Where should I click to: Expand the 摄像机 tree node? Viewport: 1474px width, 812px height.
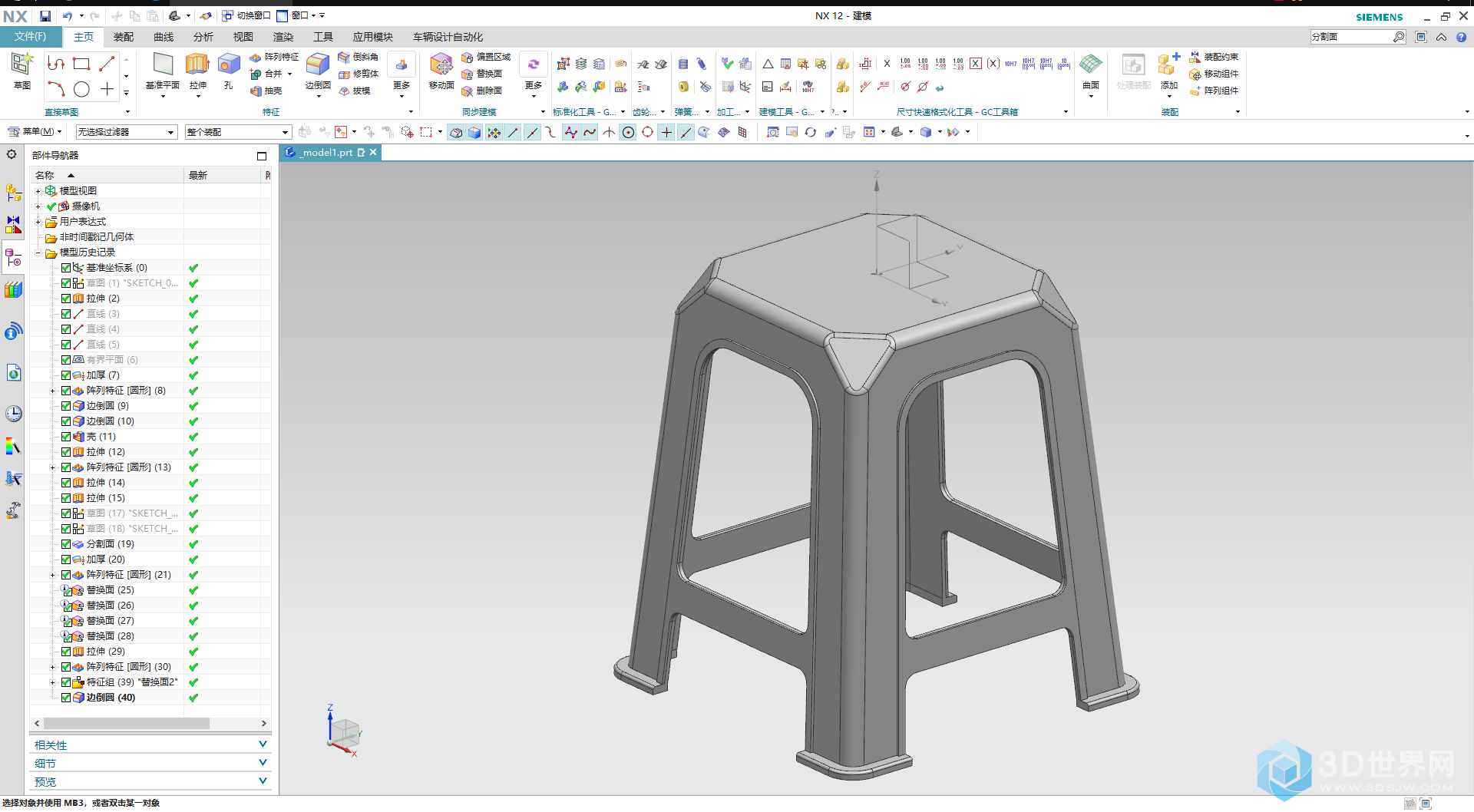38,206
